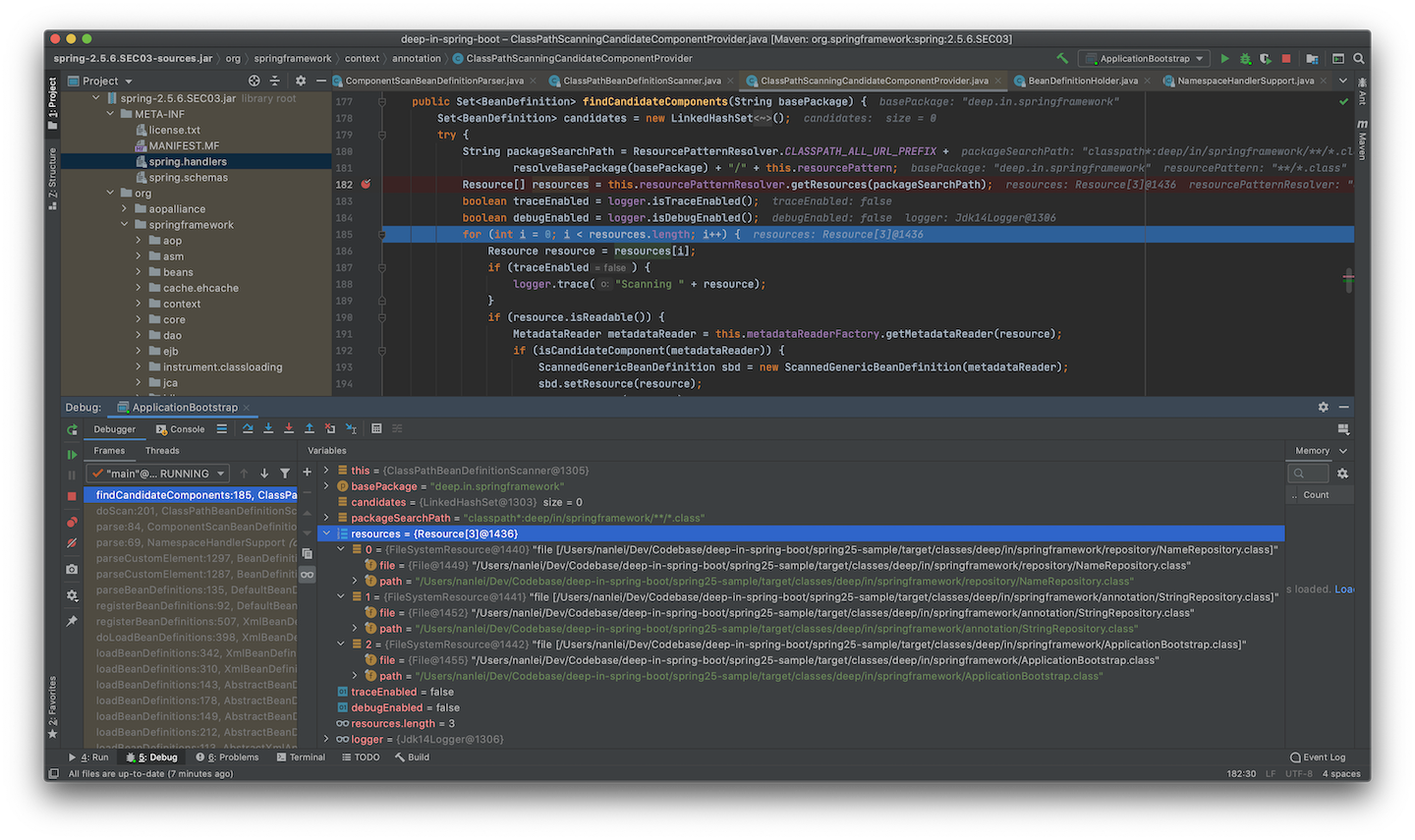
Task: Stop the debug session red square
Action: [x=72, y=496]
